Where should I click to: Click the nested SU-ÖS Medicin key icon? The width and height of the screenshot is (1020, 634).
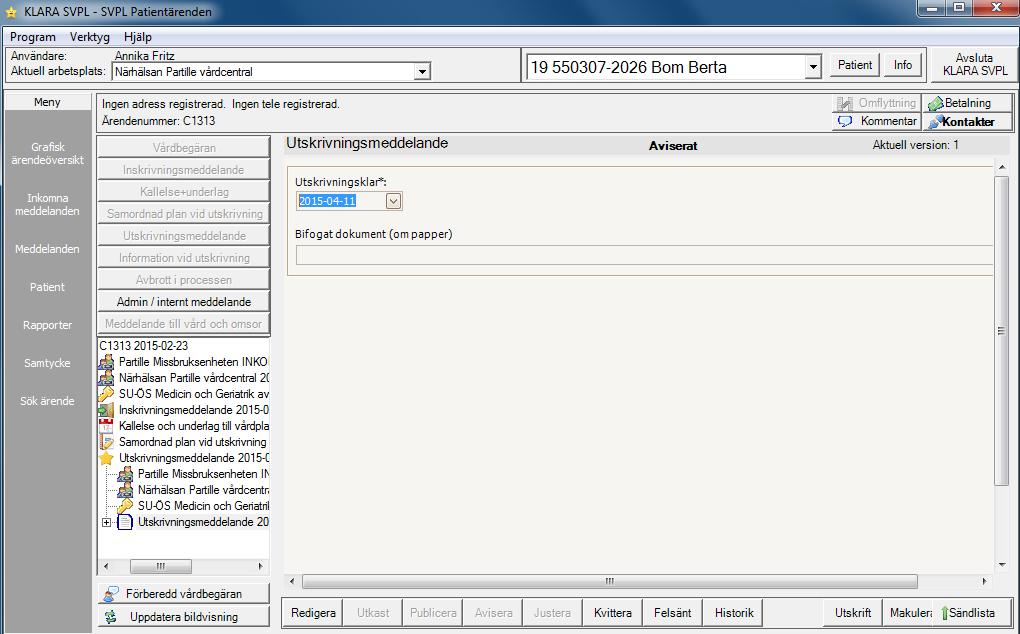point(125,506)
